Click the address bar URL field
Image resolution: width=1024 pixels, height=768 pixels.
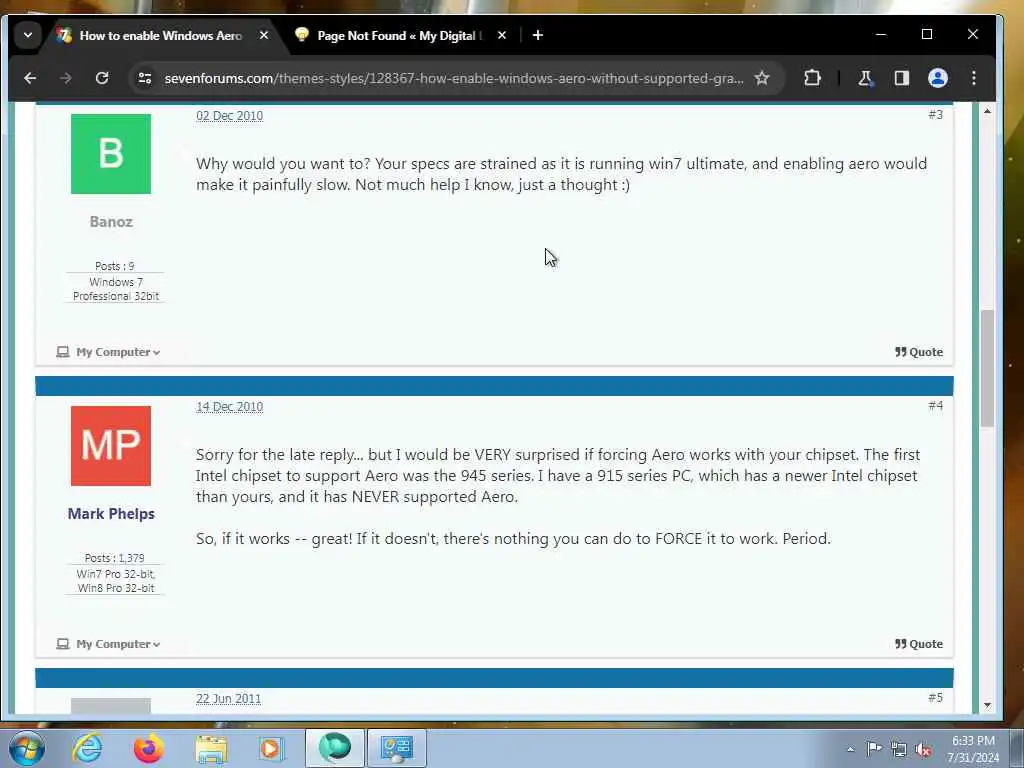tap(453, 78)
